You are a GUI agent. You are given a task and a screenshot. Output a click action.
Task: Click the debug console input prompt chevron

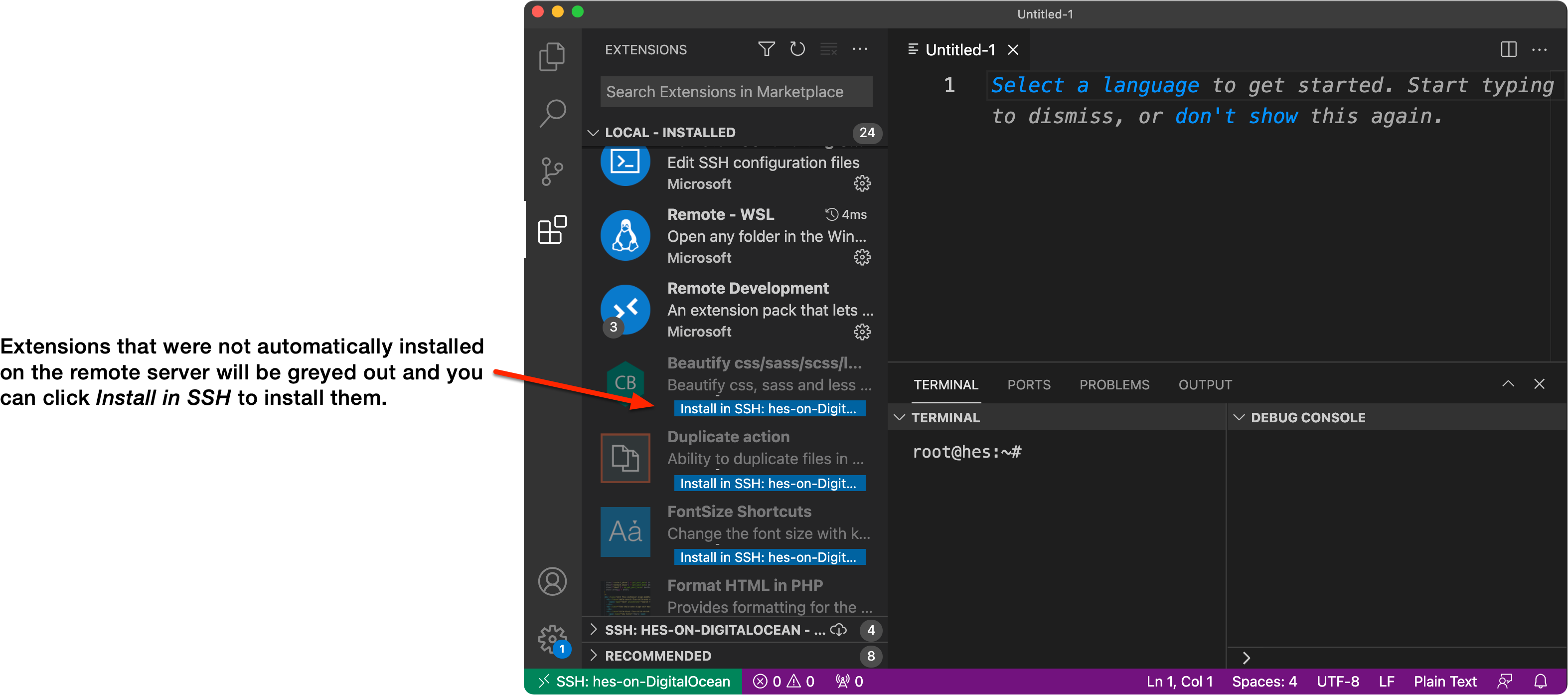[x=1246, y=657]
